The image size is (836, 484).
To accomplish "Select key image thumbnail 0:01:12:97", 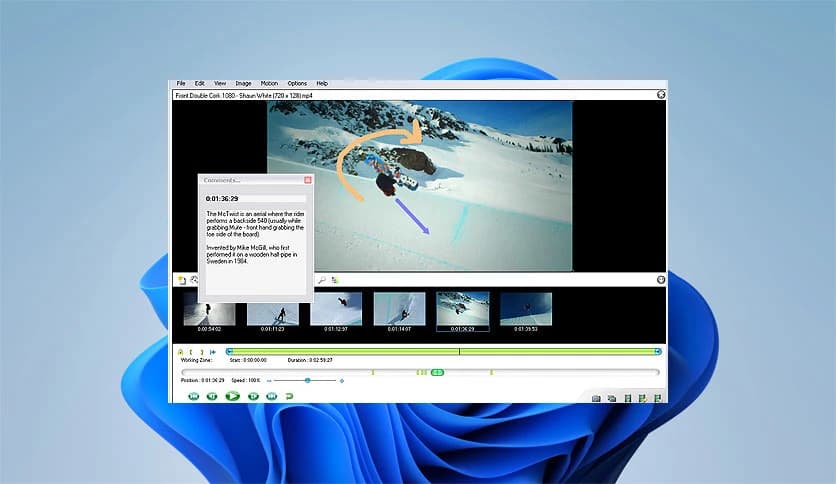I will click(x=336, y=309).
